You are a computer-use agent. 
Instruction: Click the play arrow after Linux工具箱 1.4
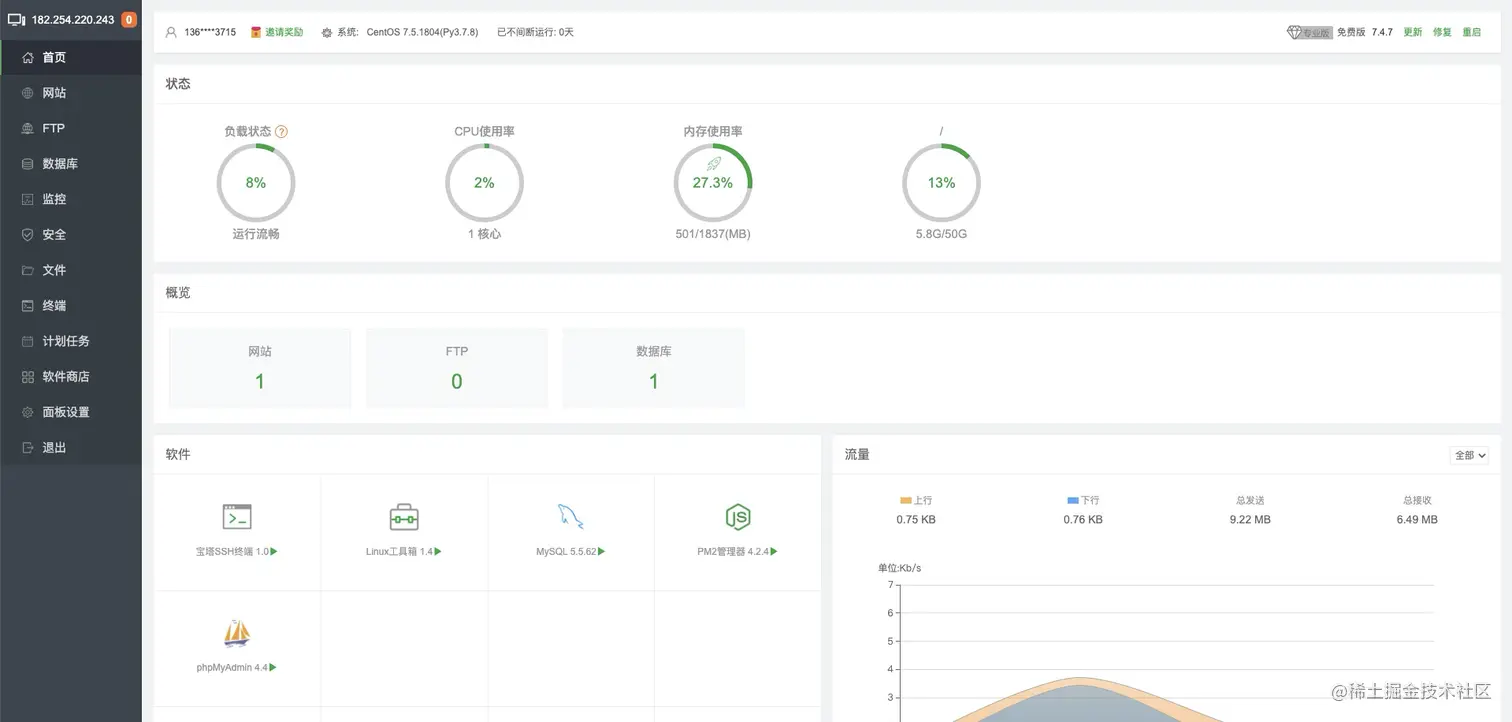438,551
